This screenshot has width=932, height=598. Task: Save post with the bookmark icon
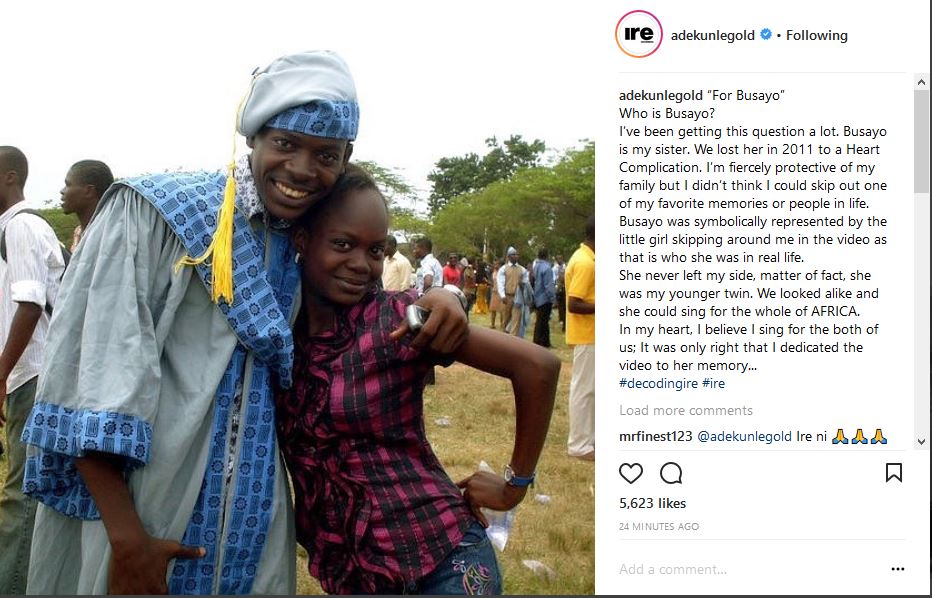coord(894,473)
